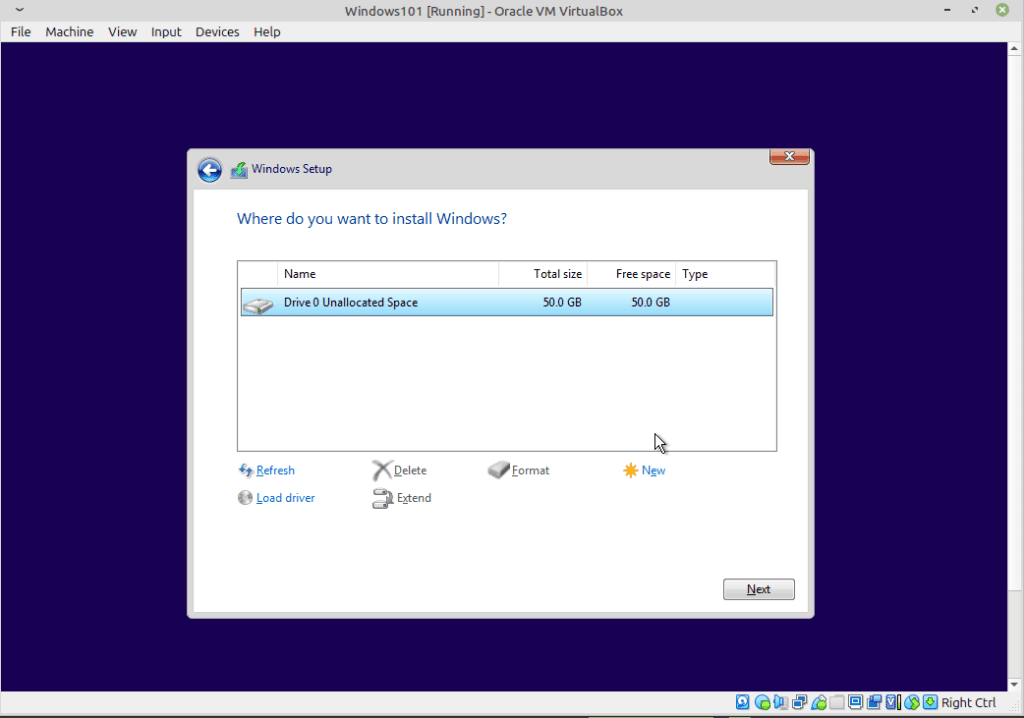Click the recording status icon
This screenshot has width=1024, height=718.
point(874,702)
